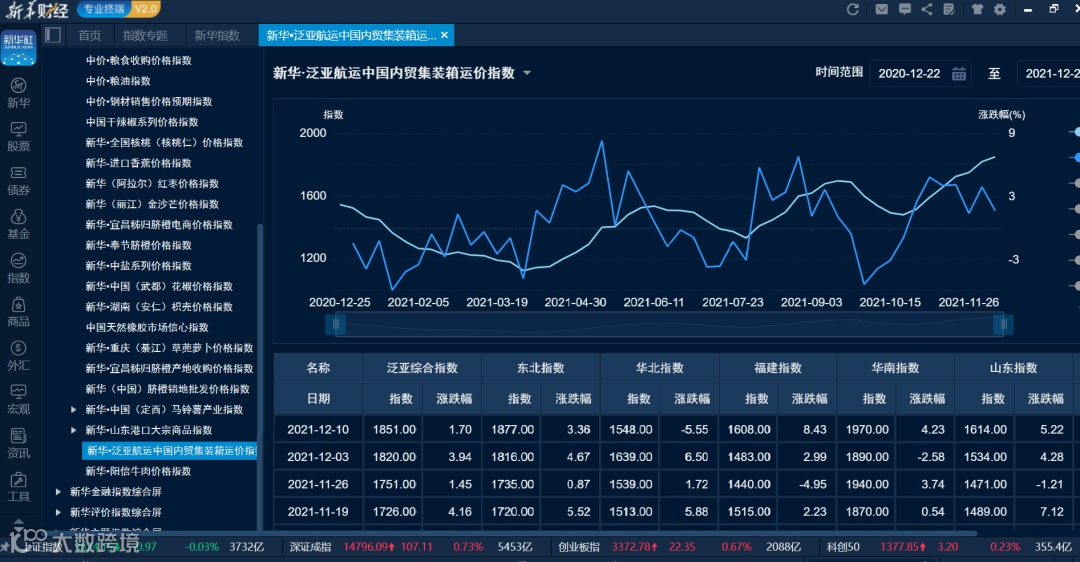Select 新华·阳信牛肉价格指数 in tree
This screenshot has height=562, width=1080.
point(138,471)
